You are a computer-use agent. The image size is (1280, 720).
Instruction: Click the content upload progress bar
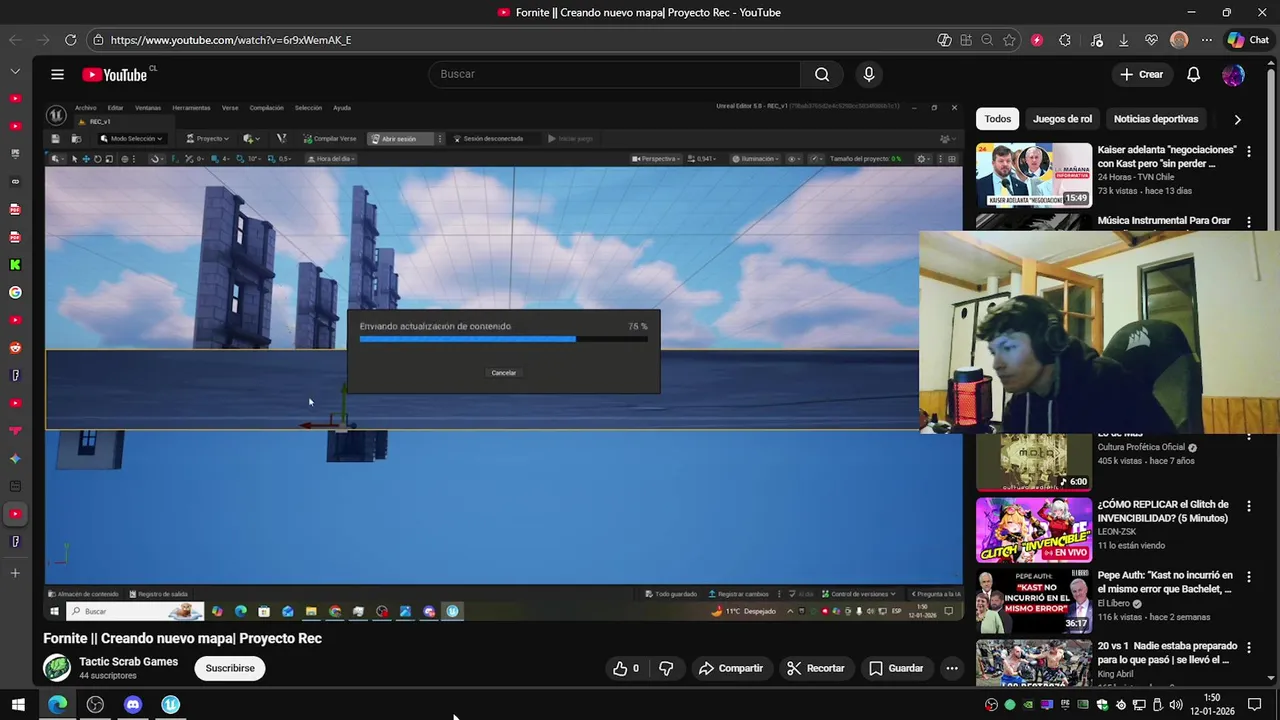[x=503, y=339]
